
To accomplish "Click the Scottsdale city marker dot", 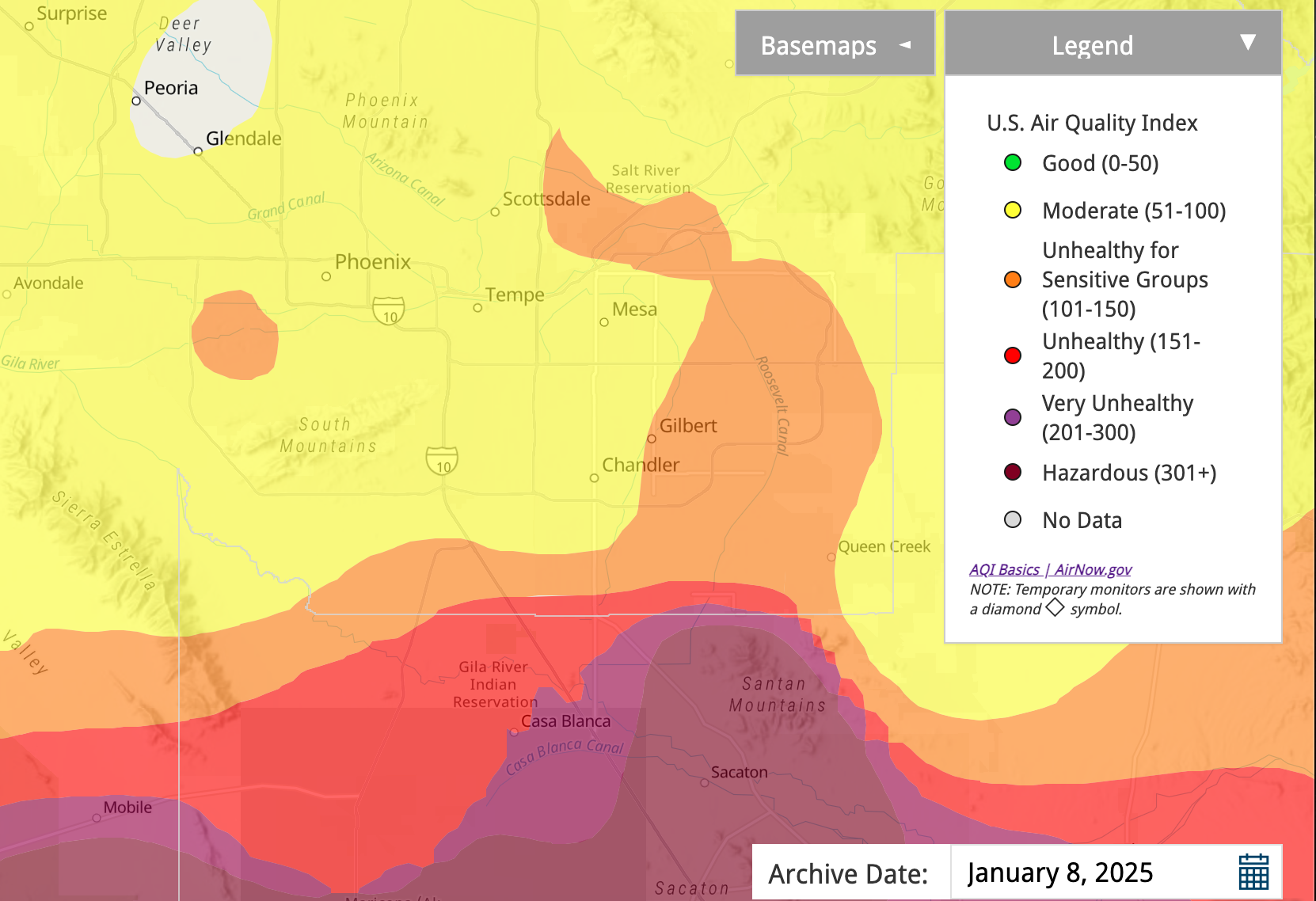I will pyautogui.click(x=495, y=211).
